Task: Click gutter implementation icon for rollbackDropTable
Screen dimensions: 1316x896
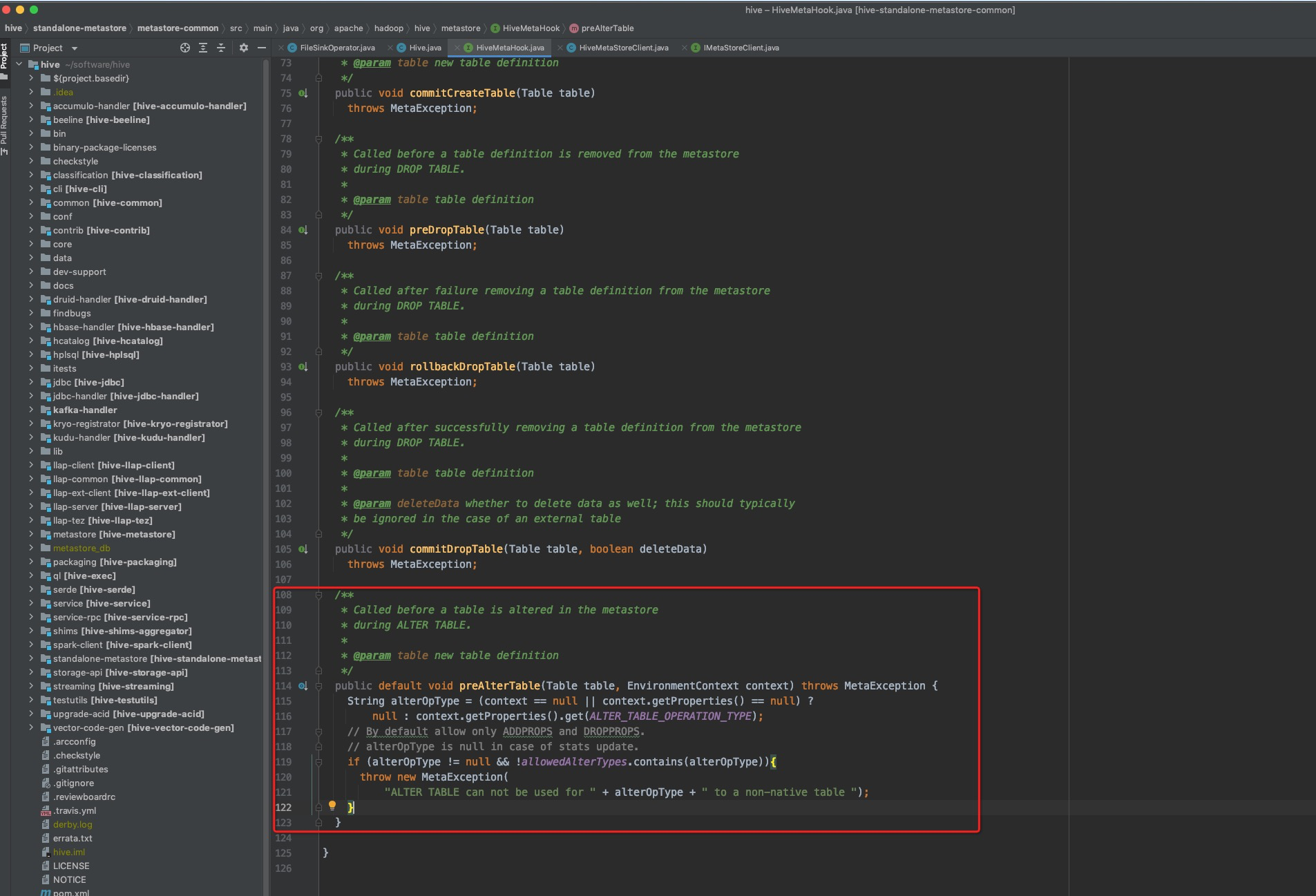Action: 303,367
